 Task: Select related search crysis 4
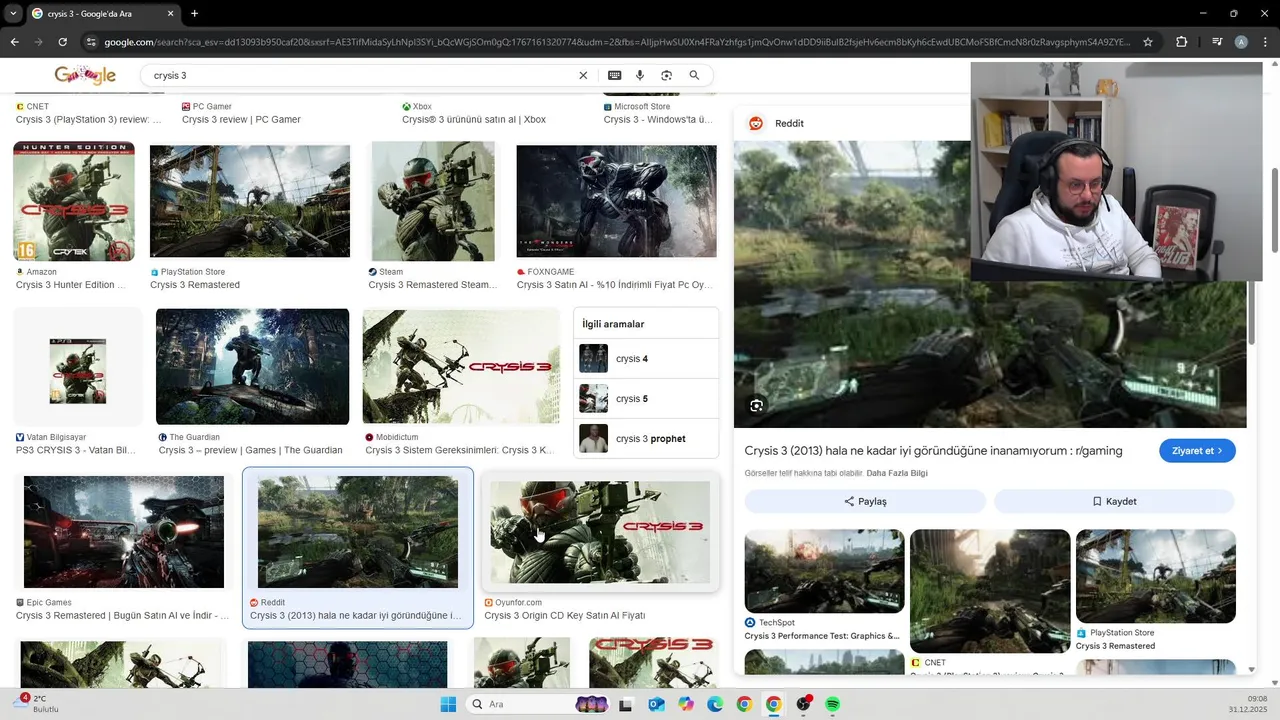pos(646,359)
